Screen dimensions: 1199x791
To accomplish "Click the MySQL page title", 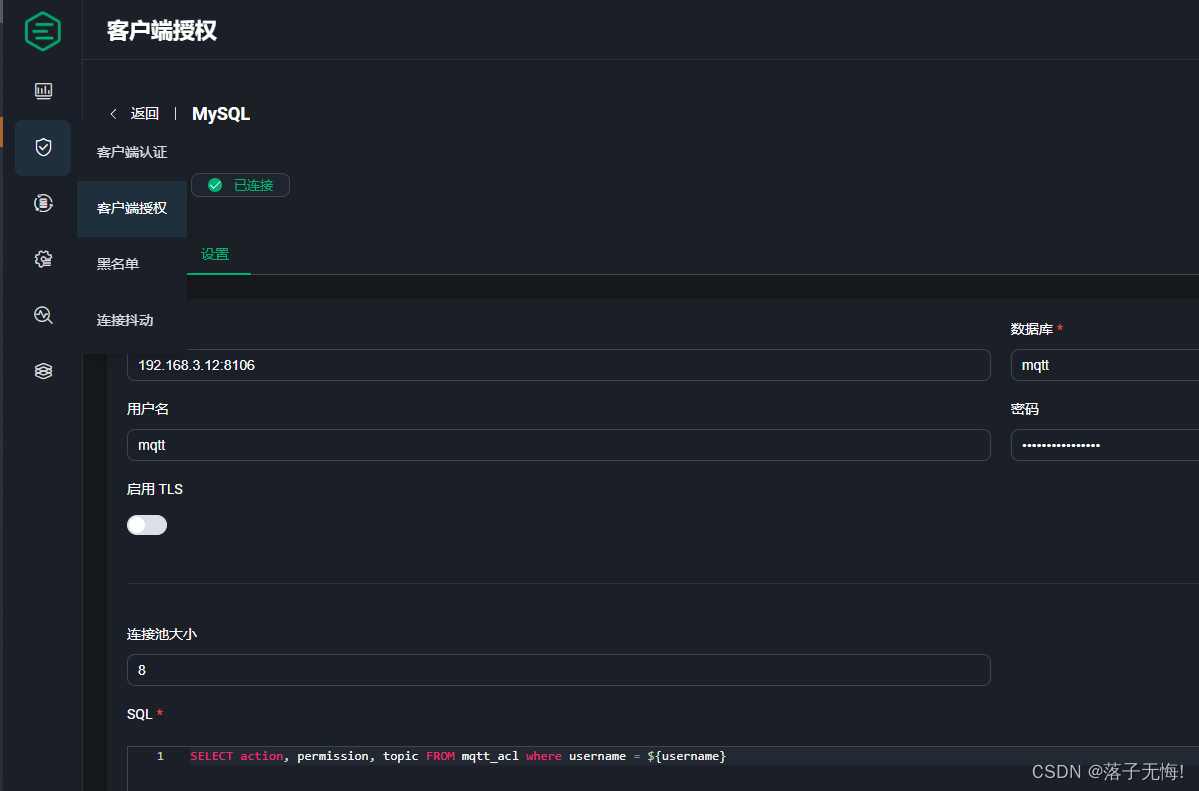I will 221,114.
